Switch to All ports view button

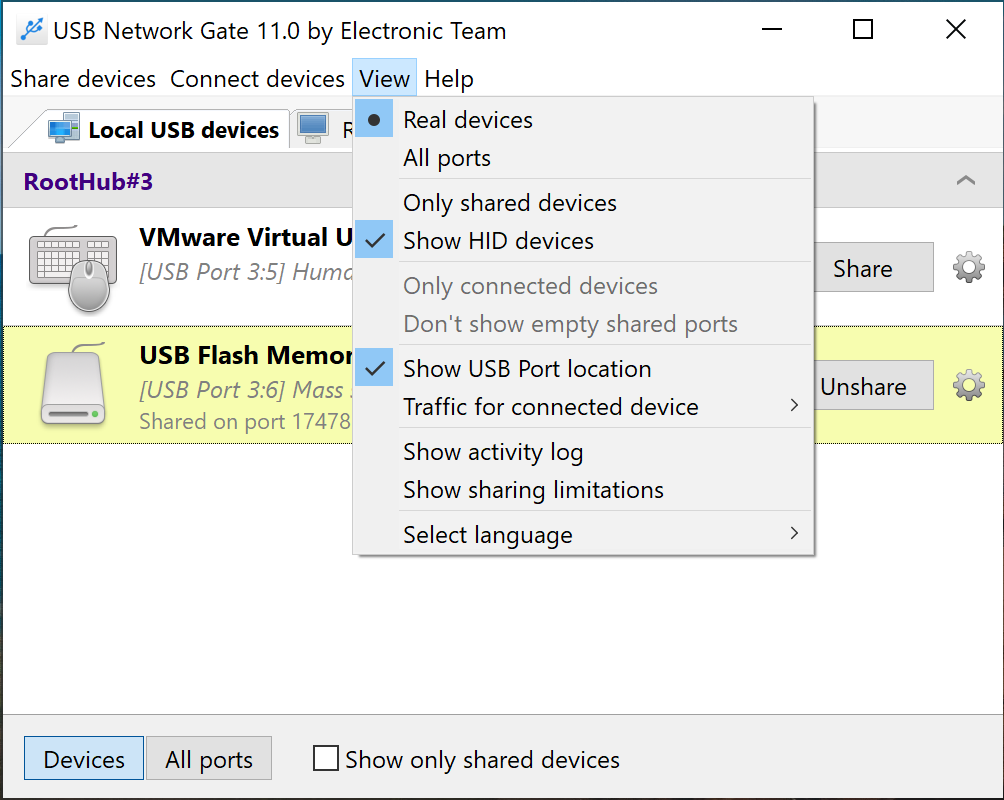pos(209,760)
